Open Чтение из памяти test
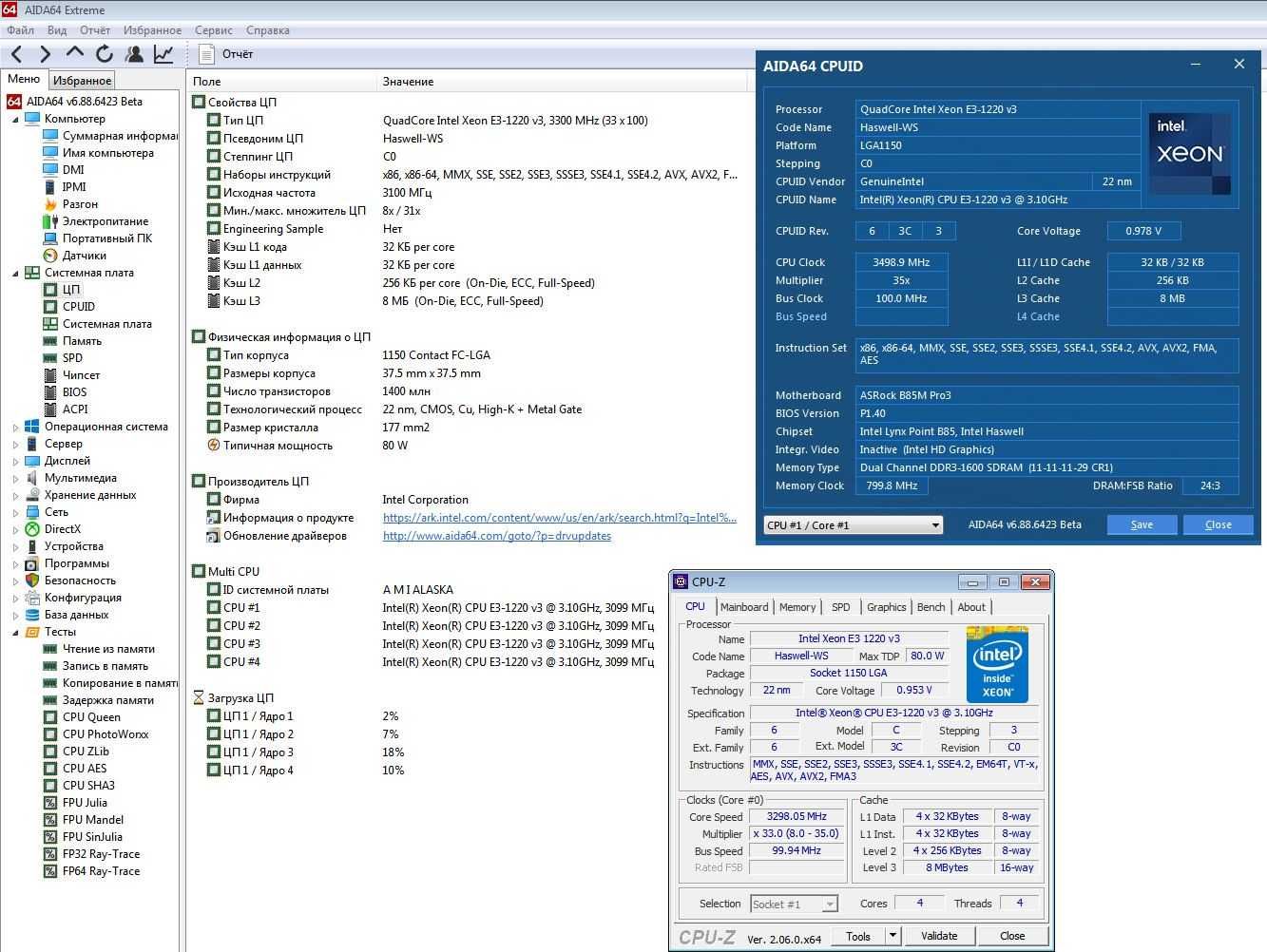1267x952 pixels. pyautogui.click(x=108, y=649)
